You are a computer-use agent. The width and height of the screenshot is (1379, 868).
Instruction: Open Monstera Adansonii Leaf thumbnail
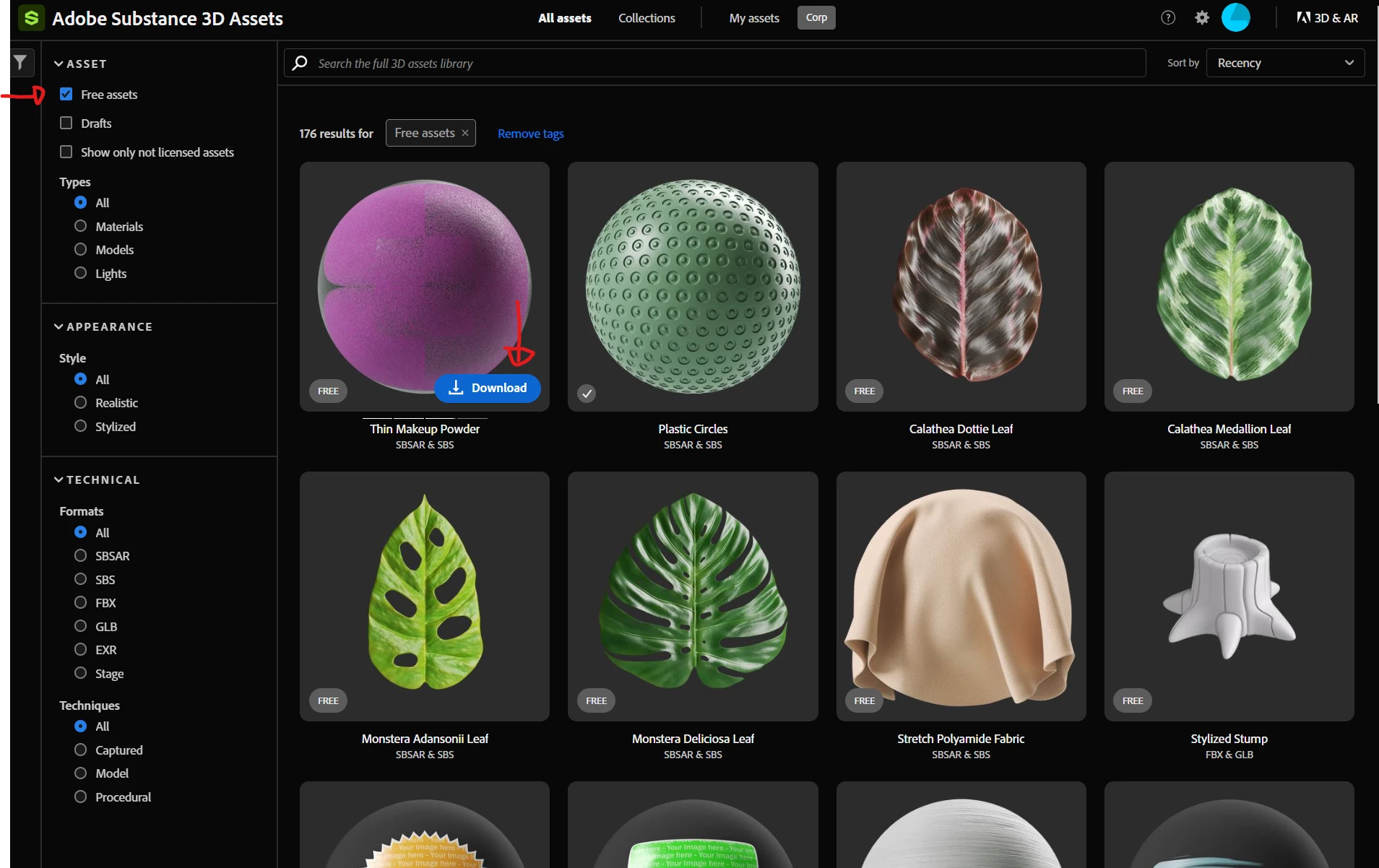[x=425, y=596]
